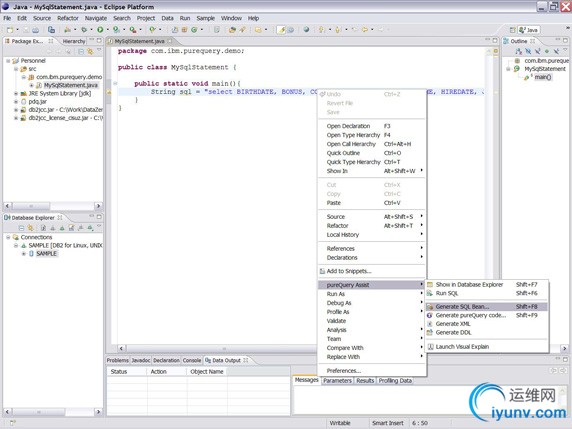Choose Run SQL from pureQuery submenu
This screenshot has width=572, height=429.
[487, 293]
